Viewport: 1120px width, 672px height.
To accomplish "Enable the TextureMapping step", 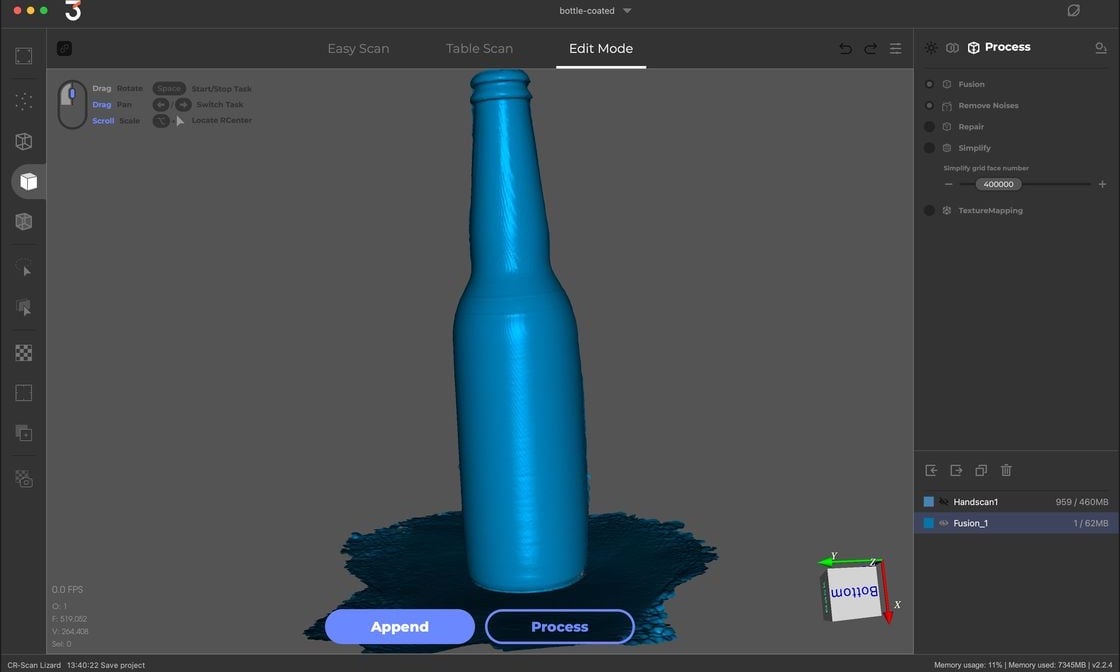I will 930,211.
